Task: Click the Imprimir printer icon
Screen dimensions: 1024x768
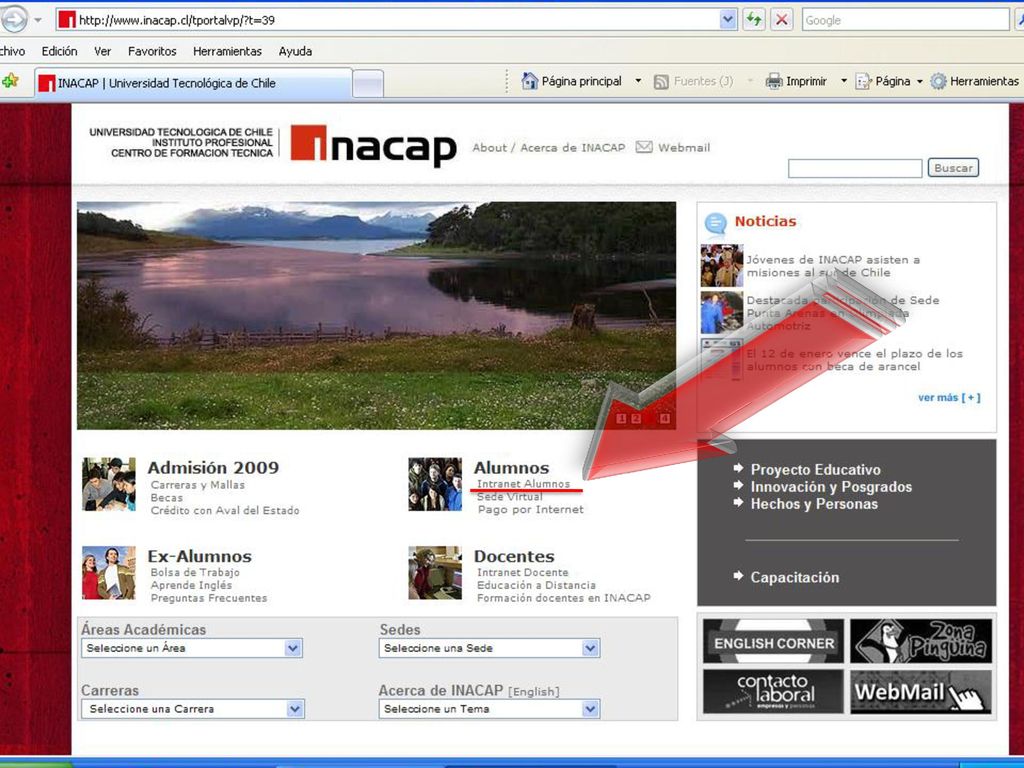Action: click(774, 81)
